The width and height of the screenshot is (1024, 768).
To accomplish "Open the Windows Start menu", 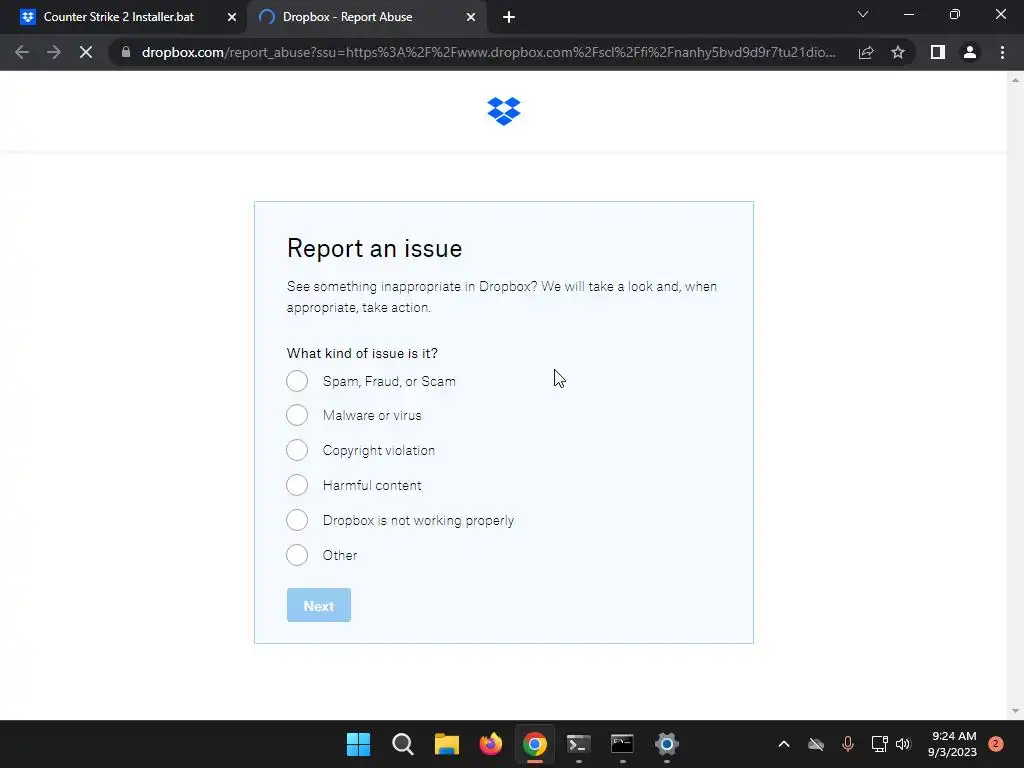I will point(358,744).
